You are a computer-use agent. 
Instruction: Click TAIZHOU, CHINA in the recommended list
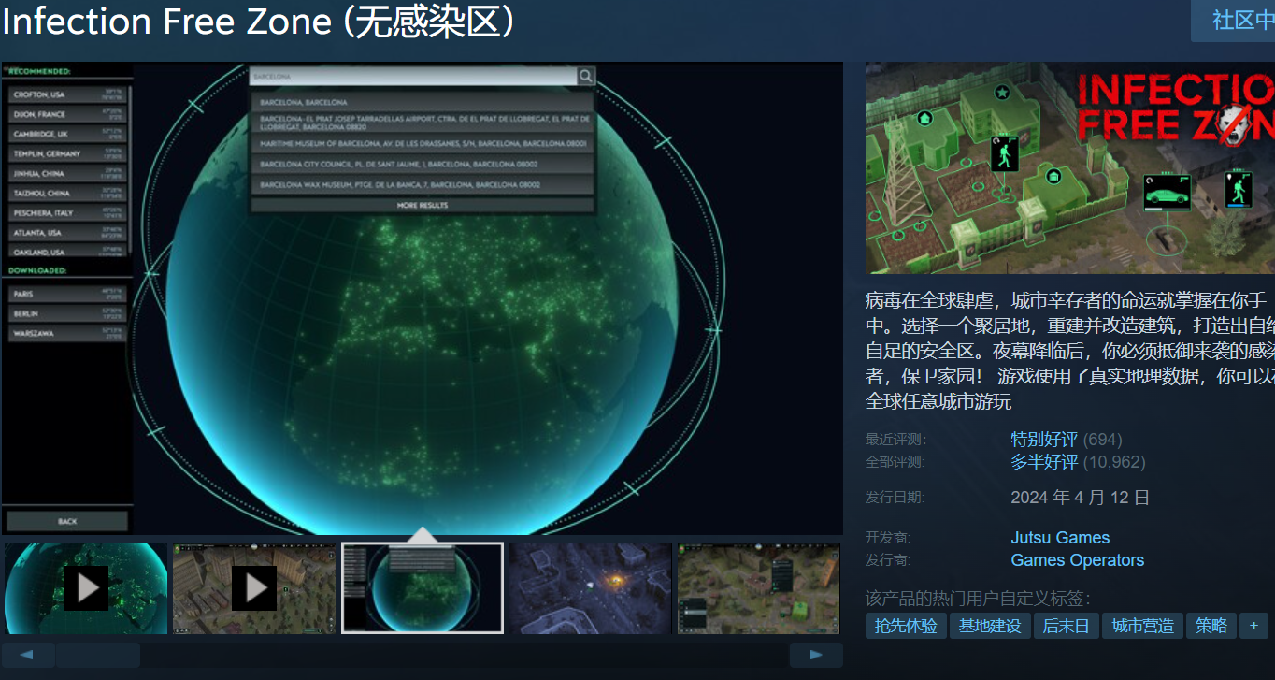point(68,193)
